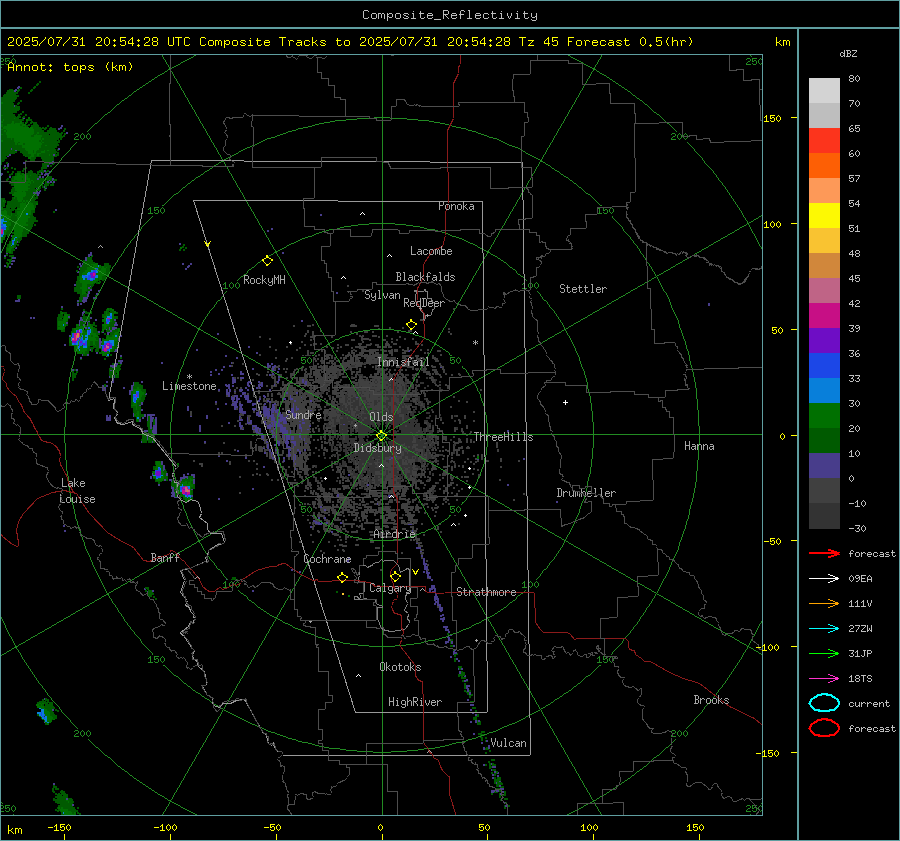Click the Lake Louise label
900x841 pixels.
click(x=77, y=491)
